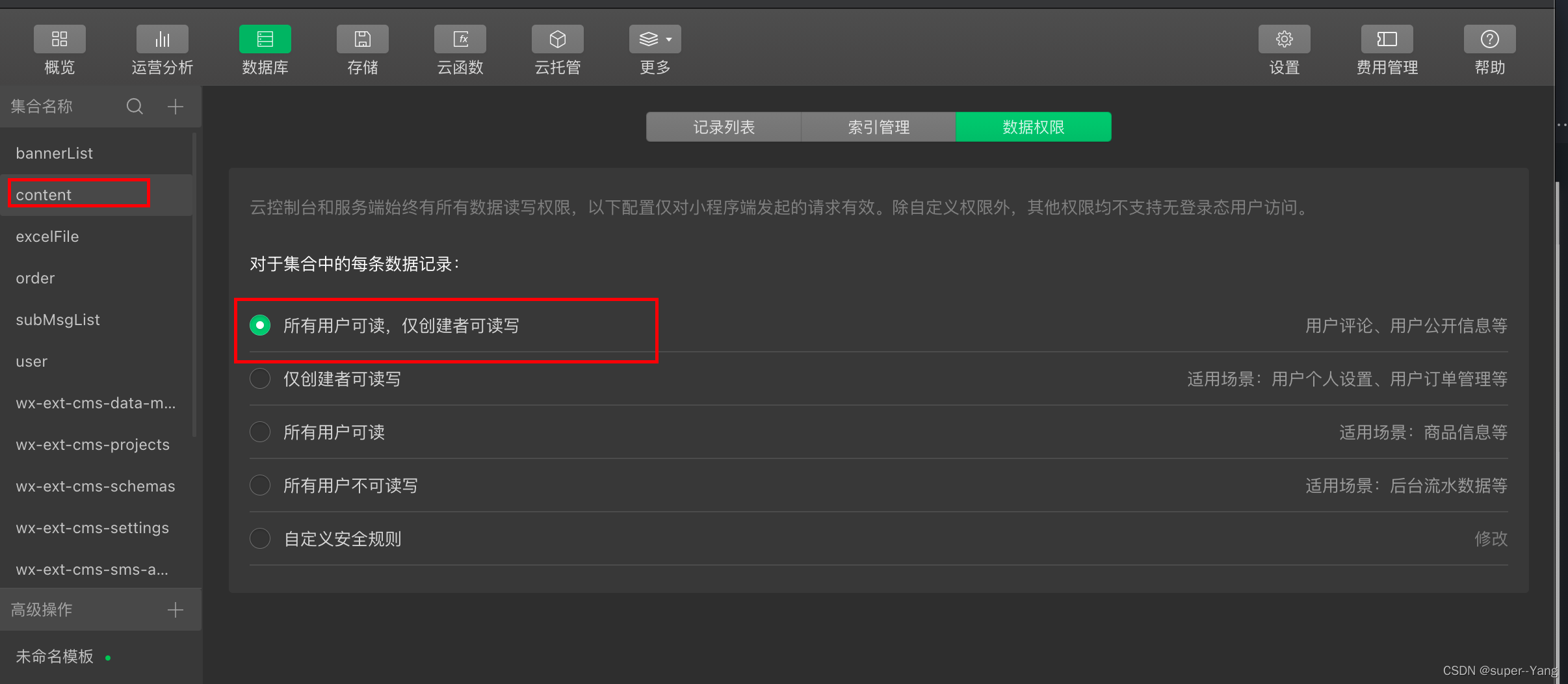The image size is (1568, 684).
Task: Select 所有用户可读，仅创建者可读写 radio option
Action: 260,325
